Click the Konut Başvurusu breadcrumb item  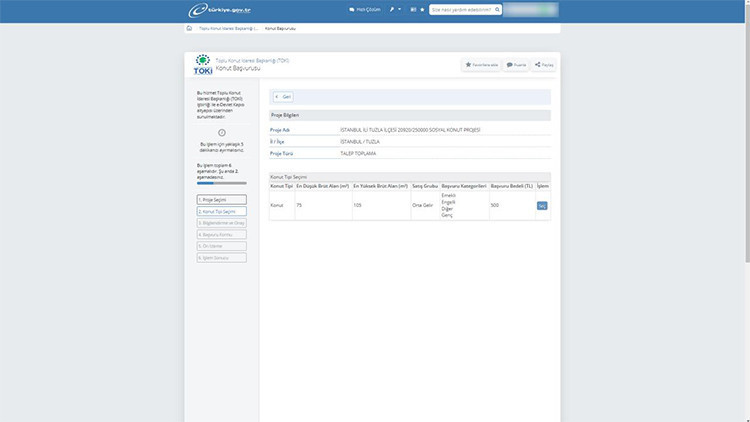(x=281, y=29)
